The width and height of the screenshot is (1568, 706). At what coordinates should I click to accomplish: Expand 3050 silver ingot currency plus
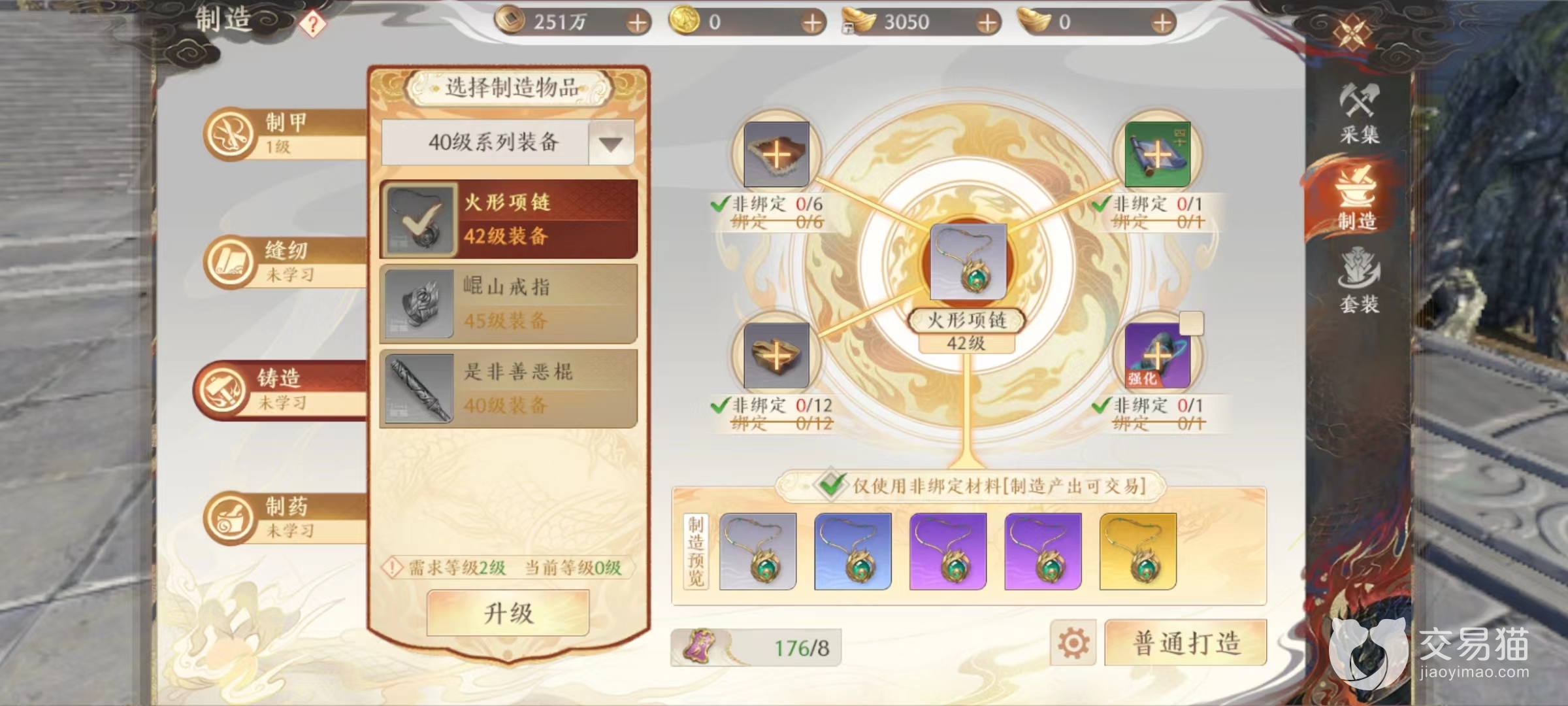point(987,23)
